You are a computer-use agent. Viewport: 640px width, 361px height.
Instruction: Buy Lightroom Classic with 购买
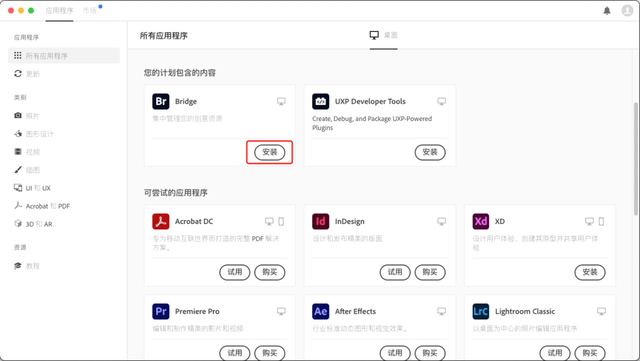(590, 353)
